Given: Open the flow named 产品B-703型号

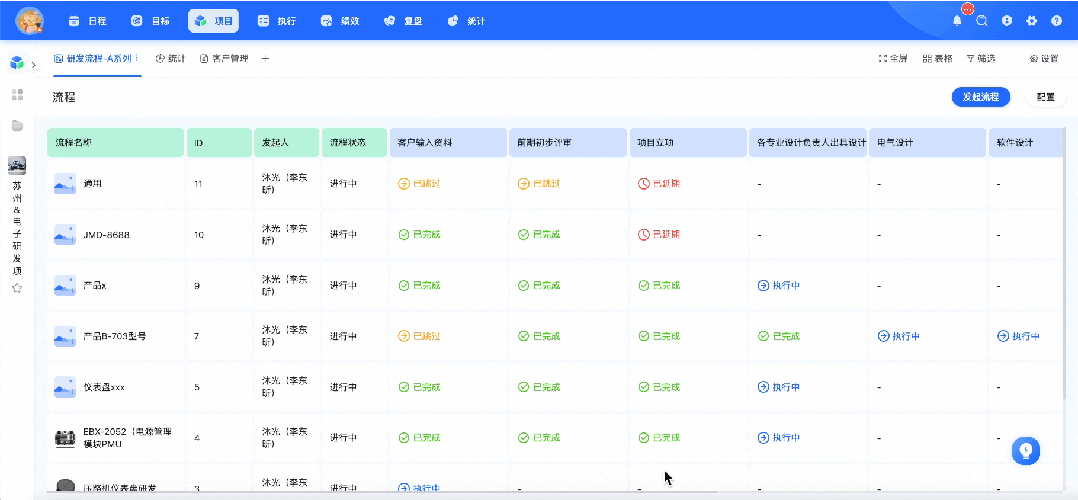Looking at the screenshot, I should pyautogui.click(x=115, y=336).
